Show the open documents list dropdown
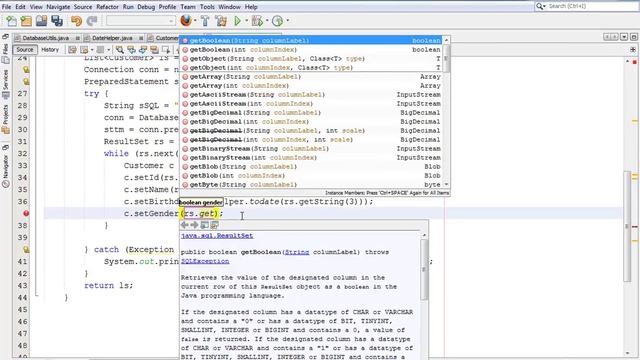Image resolution: width=640 pixels, height=360 pixels. pyautogui.click(x=624, y=37)
